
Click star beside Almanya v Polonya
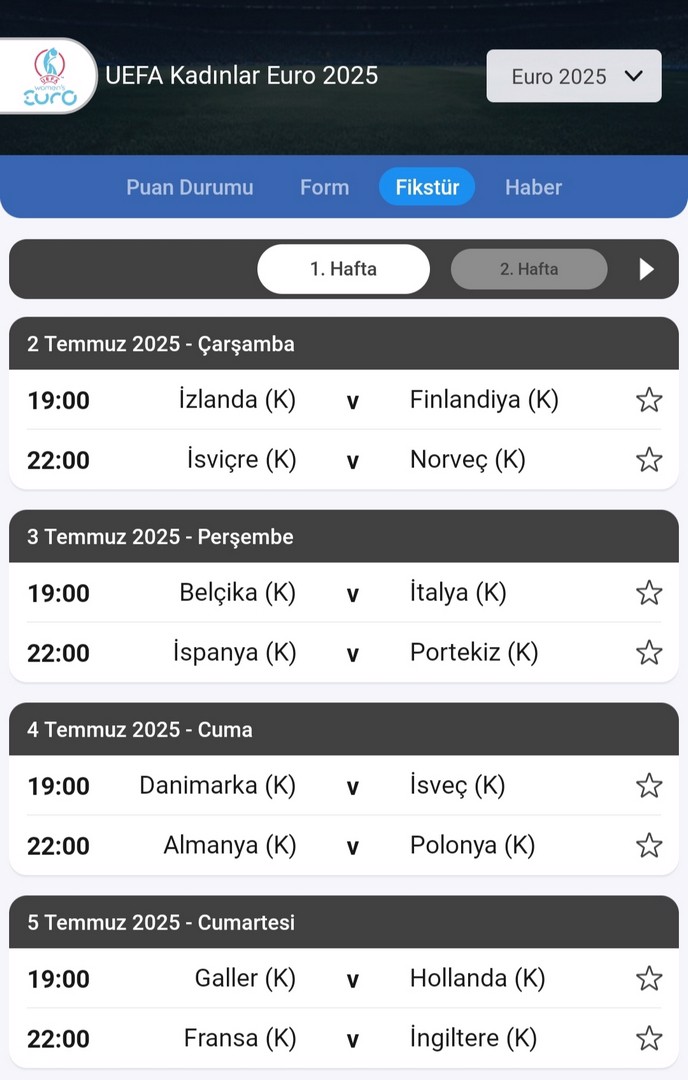click(x=649, y=846)
